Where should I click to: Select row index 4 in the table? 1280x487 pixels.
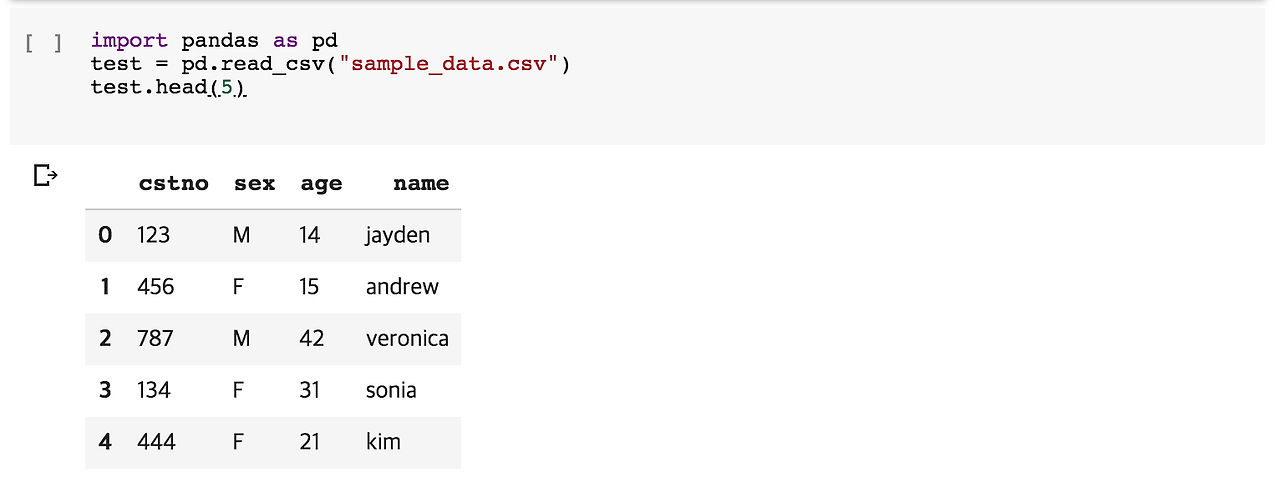coord(105,442)
